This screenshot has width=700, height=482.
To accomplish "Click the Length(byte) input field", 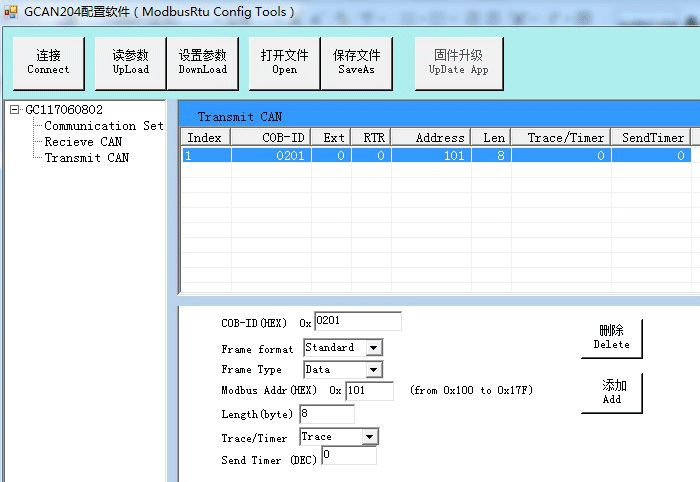I will [x=326, y=413].
